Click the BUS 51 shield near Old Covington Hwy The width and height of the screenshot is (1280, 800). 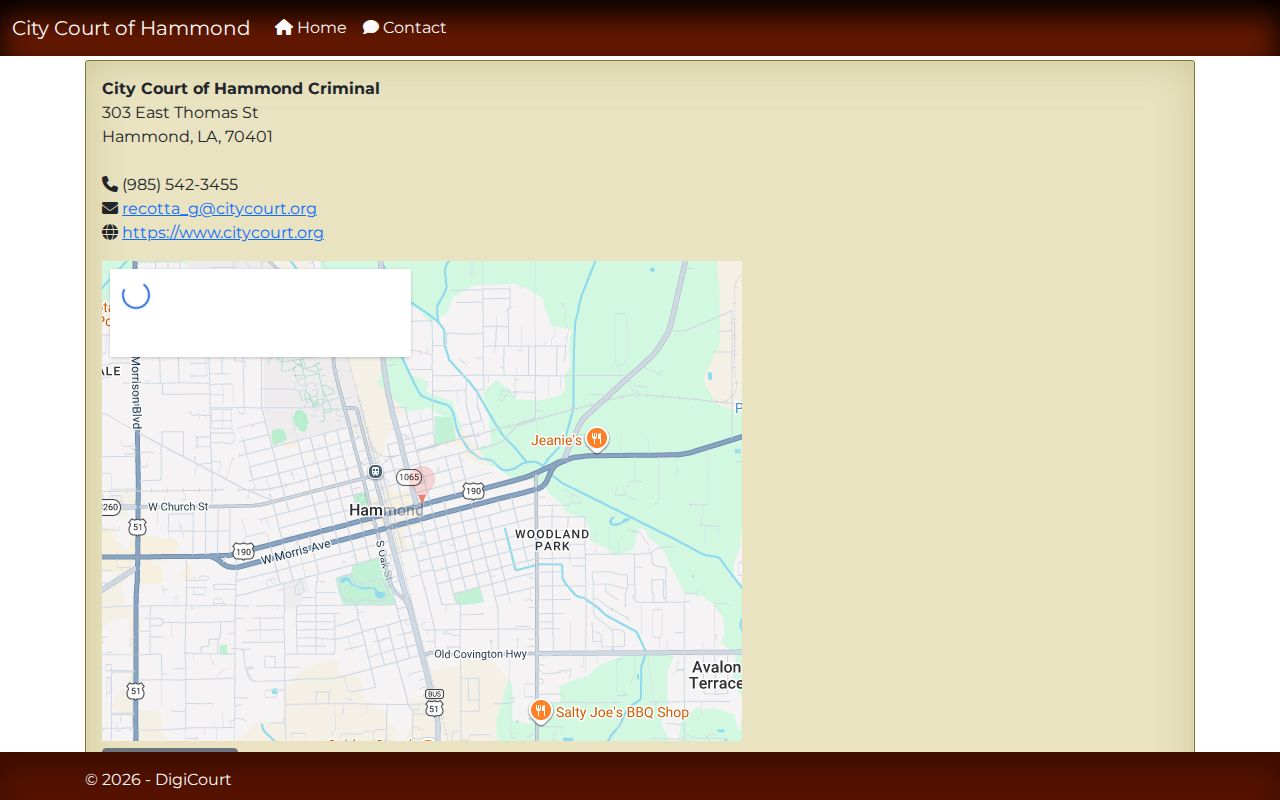[x=434, y=702]
